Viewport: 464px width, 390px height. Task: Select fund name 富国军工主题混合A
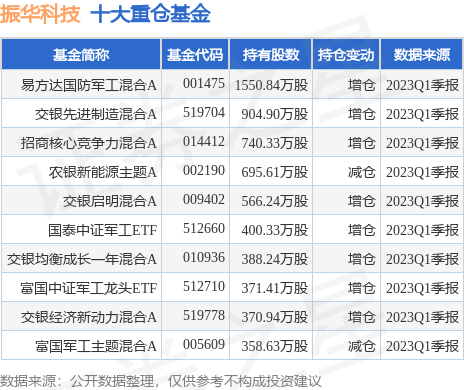click(96, 346)
